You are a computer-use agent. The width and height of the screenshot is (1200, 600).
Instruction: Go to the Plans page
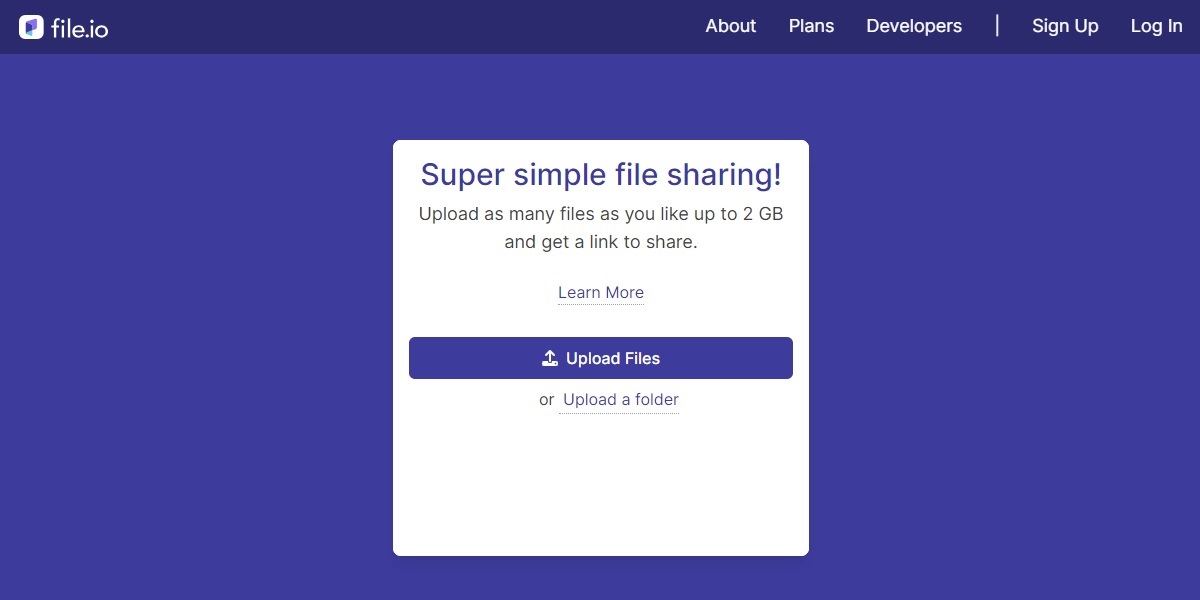pos(811,27)
